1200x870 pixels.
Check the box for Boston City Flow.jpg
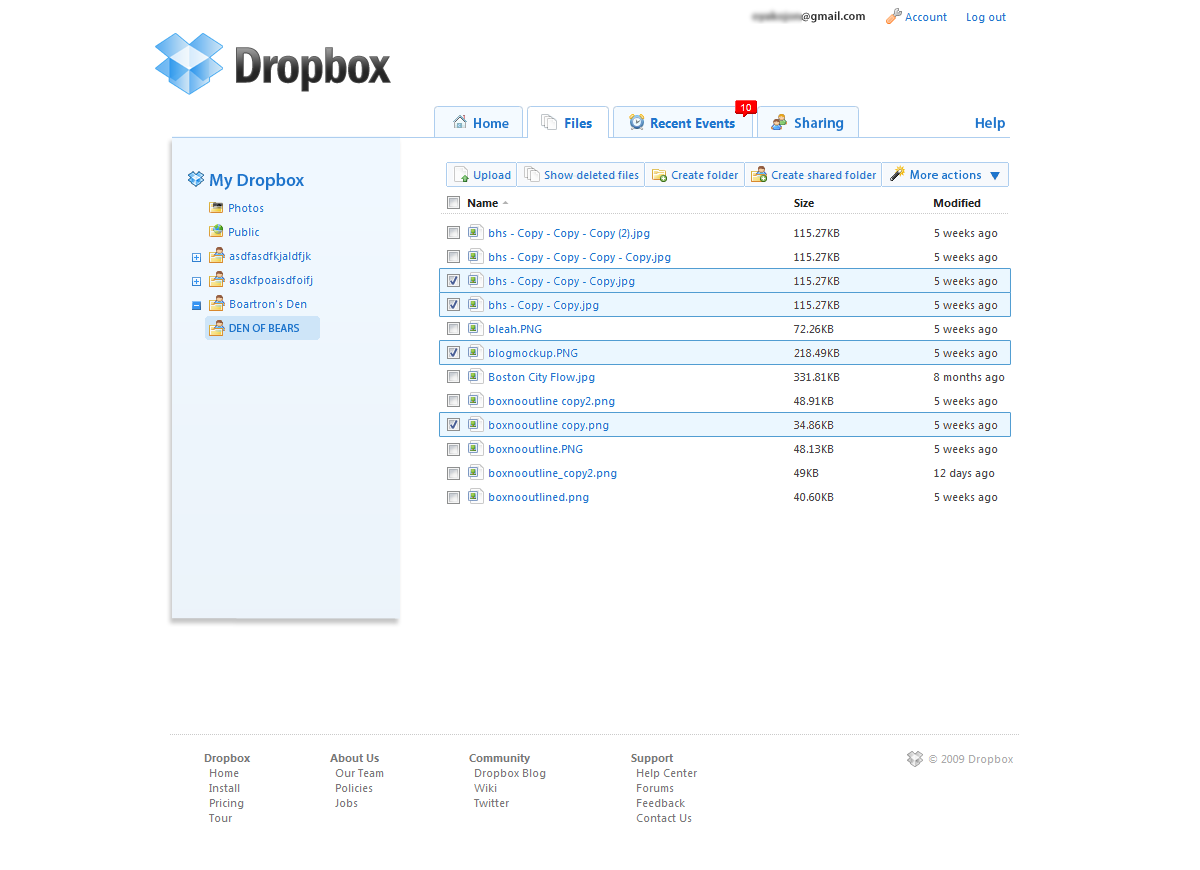click(454, 377)
